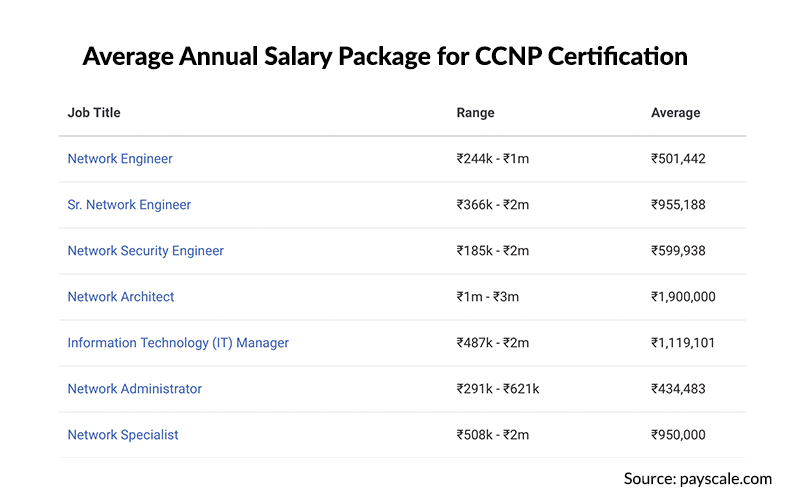
Task: Select the ₹1m - ₹3m range cell
Action: (487, 297)
